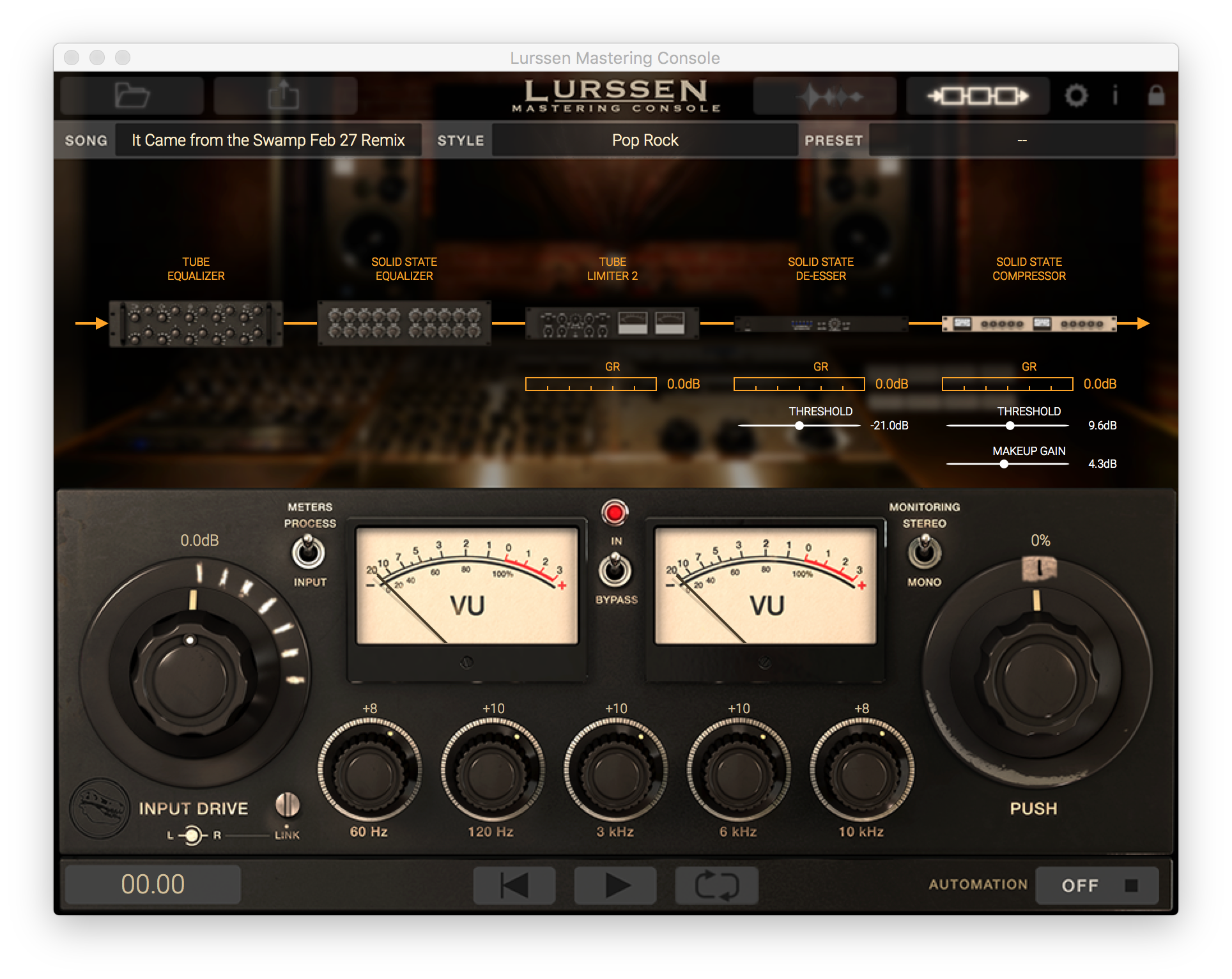Image resolution: width=1232 pixels, height=979 pixels.
Task: Click the info 'i' icon
Action: pos(1116,95)
